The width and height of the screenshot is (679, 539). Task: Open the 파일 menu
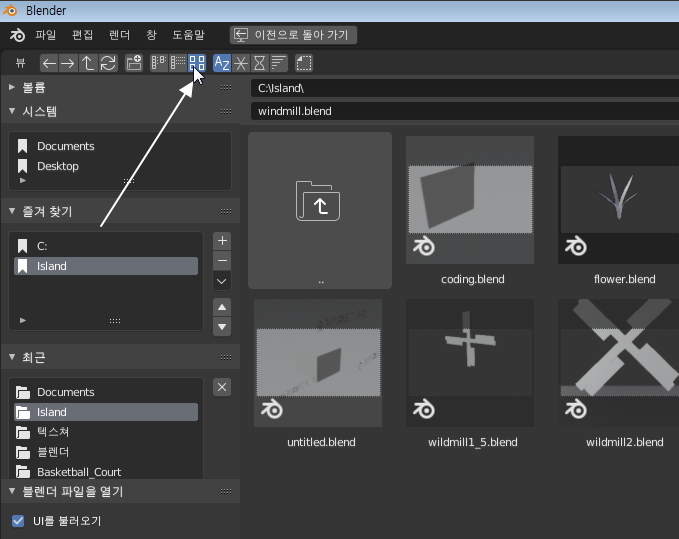(45, 35)
